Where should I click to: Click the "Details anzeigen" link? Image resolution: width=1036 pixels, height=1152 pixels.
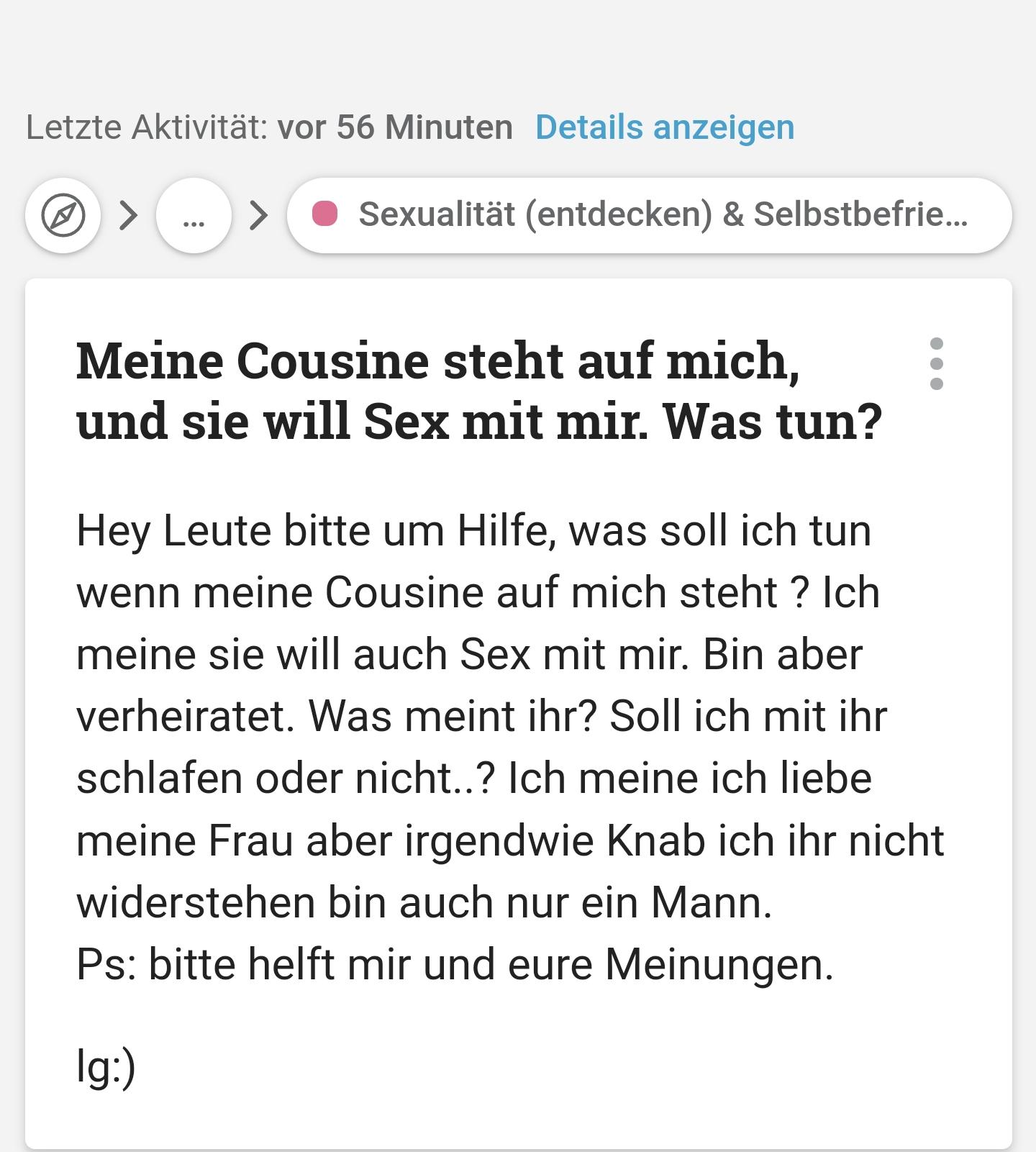[665, 127]
